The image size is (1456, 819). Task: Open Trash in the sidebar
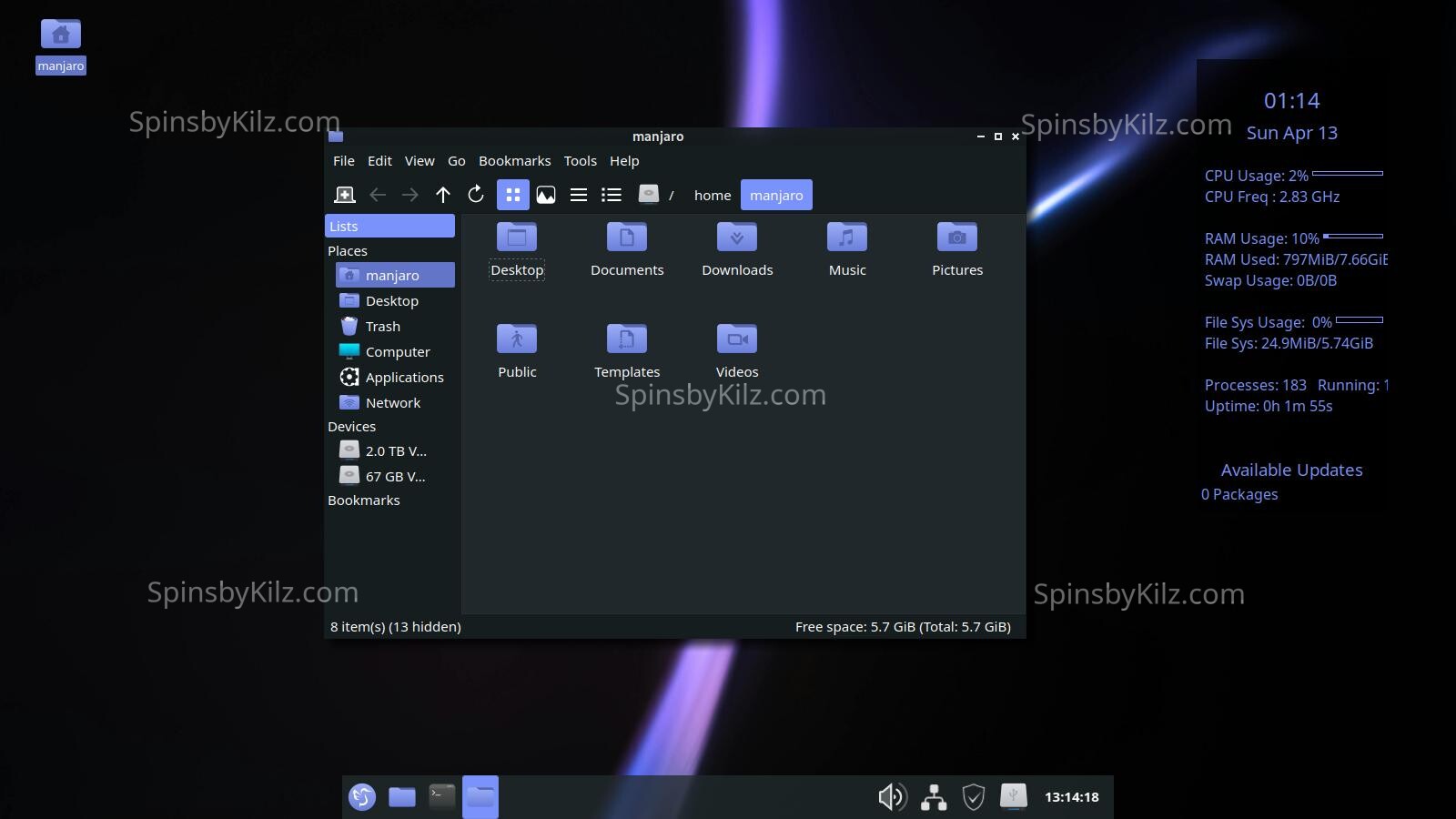click(x=395, y=326)
